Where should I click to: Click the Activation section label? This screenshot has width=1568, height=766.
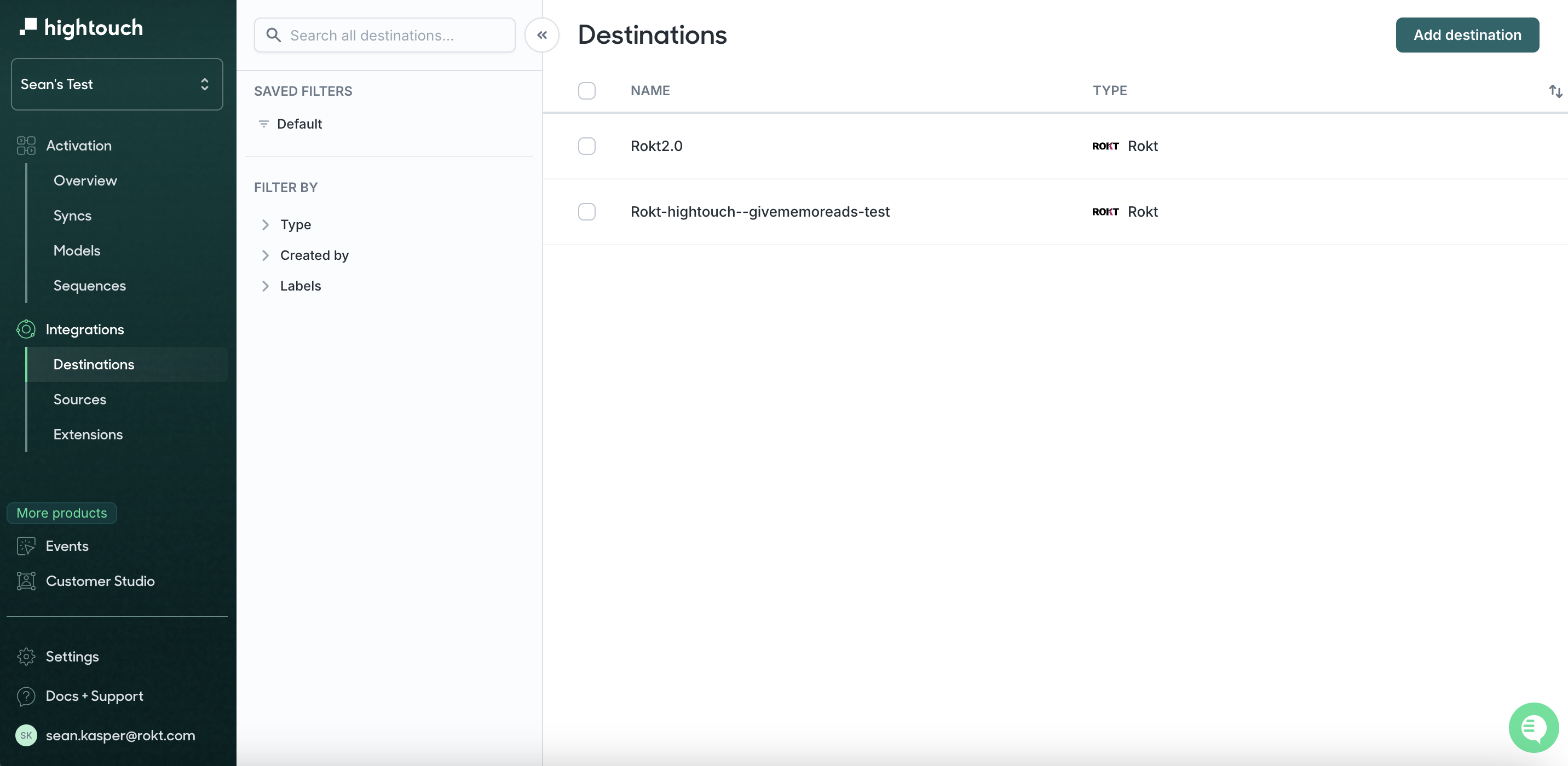[79, 146]
